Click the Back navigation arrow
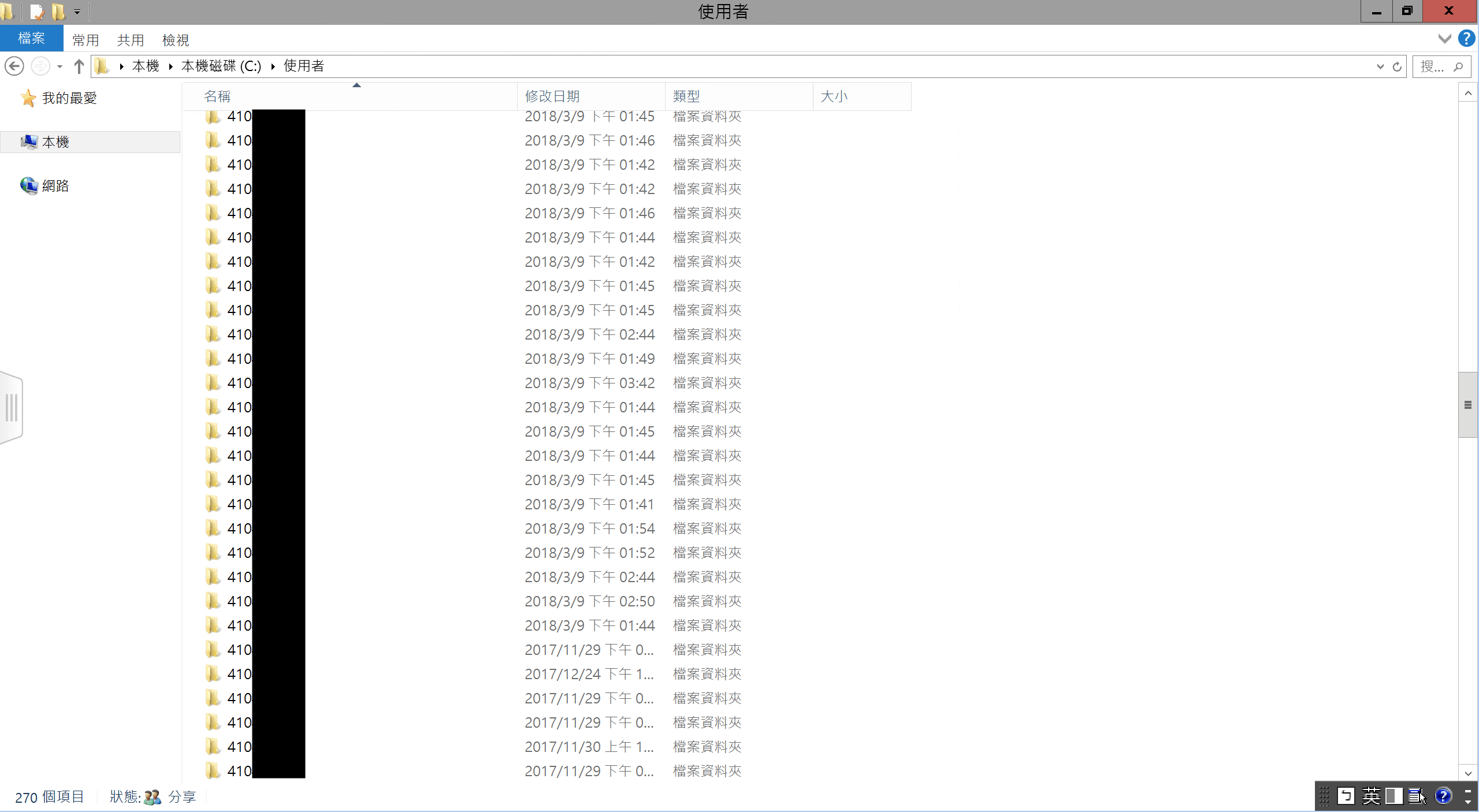 [x=14, y=66]
